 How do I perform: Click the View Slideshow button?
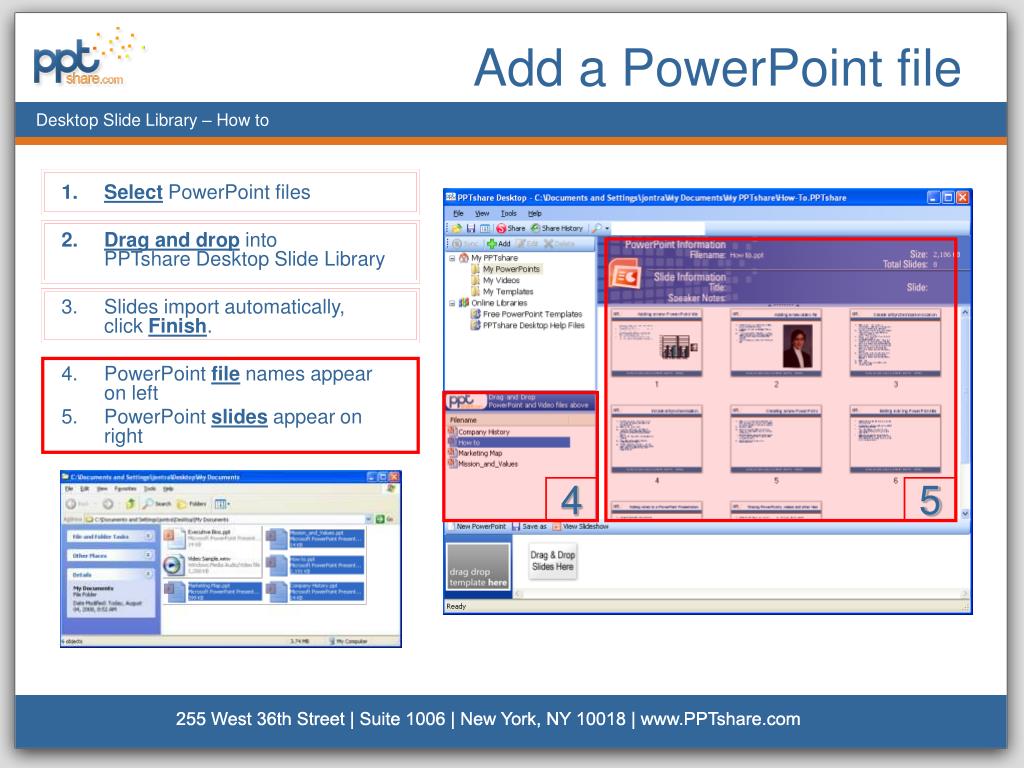[581, 526]
